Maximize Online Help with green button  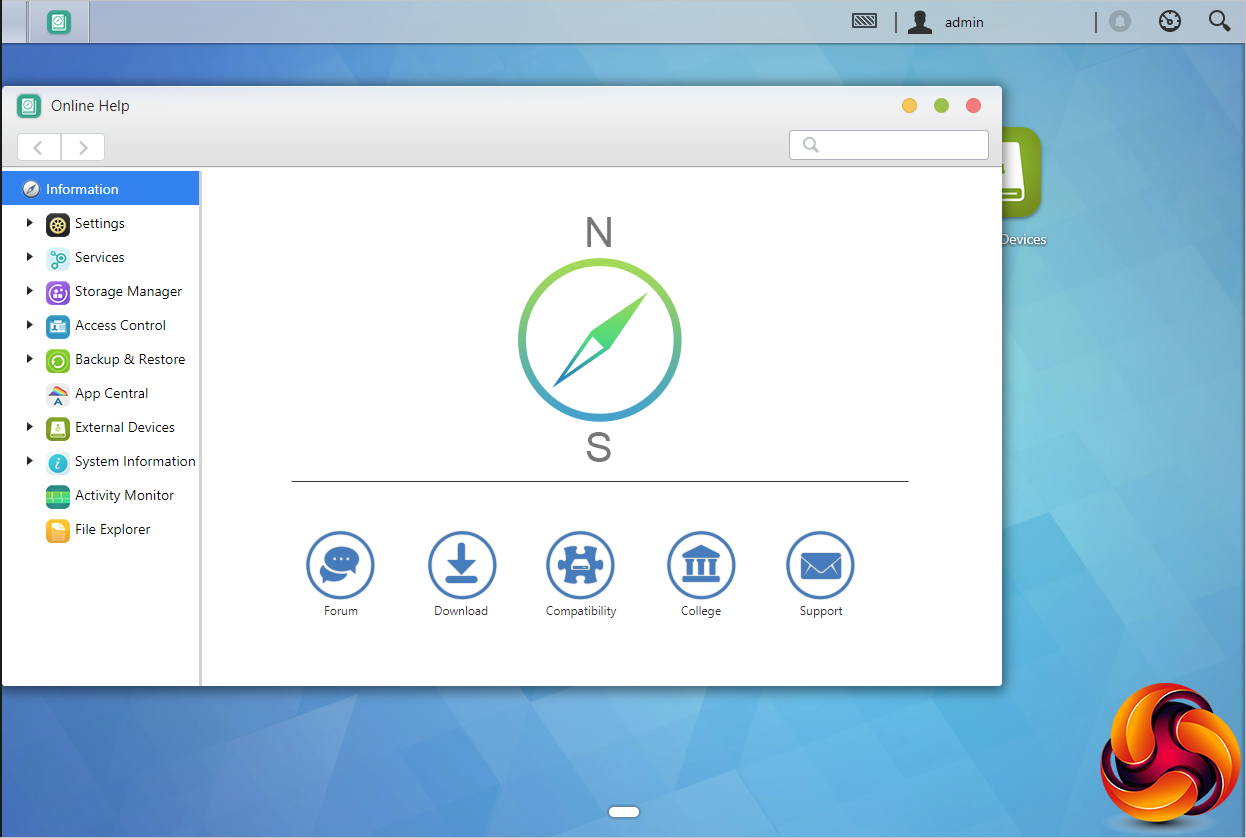pos(941,106)
